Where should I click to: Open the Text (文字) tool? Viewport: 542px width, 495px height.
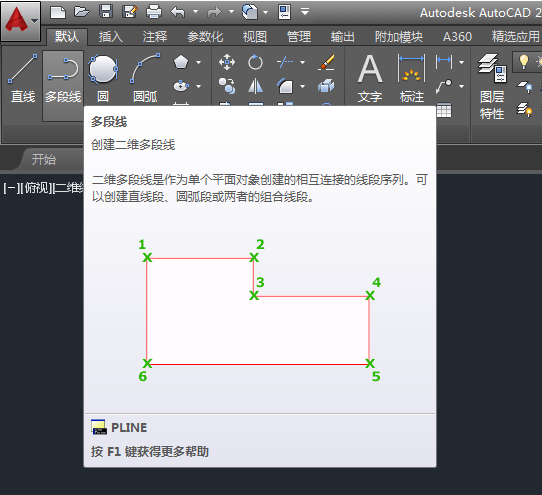click(x=370, y=79)
